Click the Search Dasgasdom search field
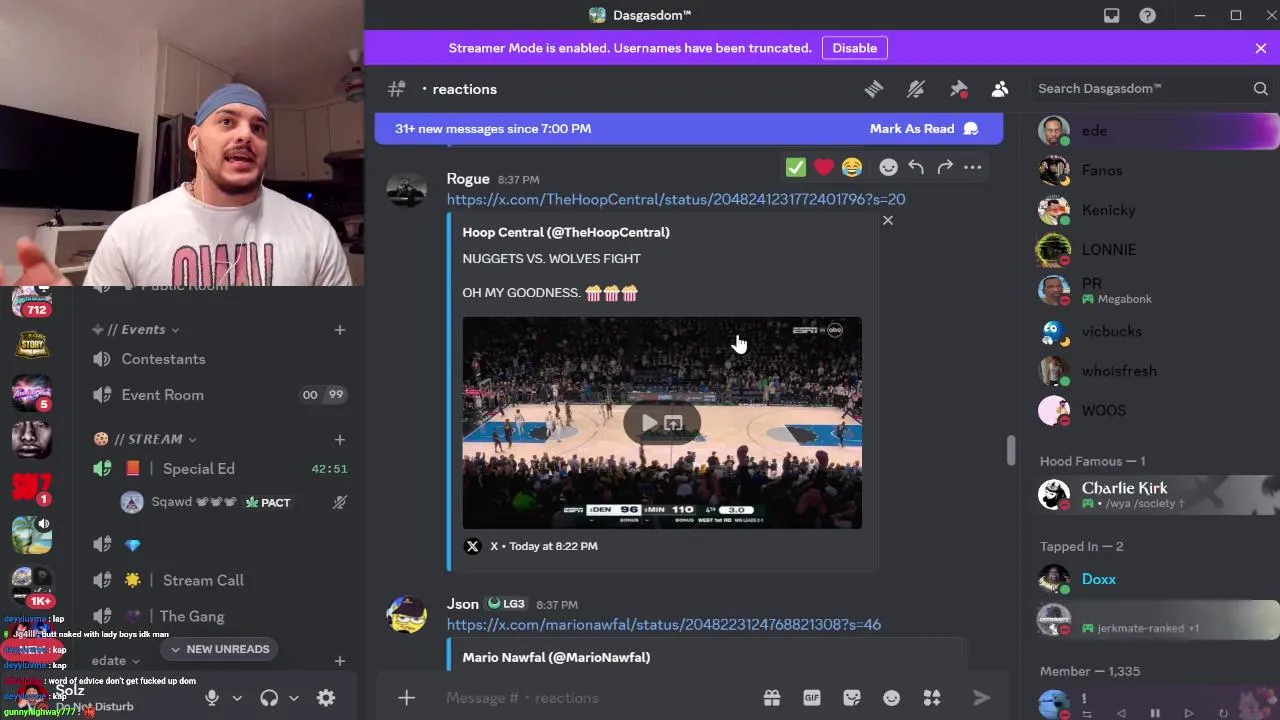The image size is (1280, 720). tap(1153, 89)
